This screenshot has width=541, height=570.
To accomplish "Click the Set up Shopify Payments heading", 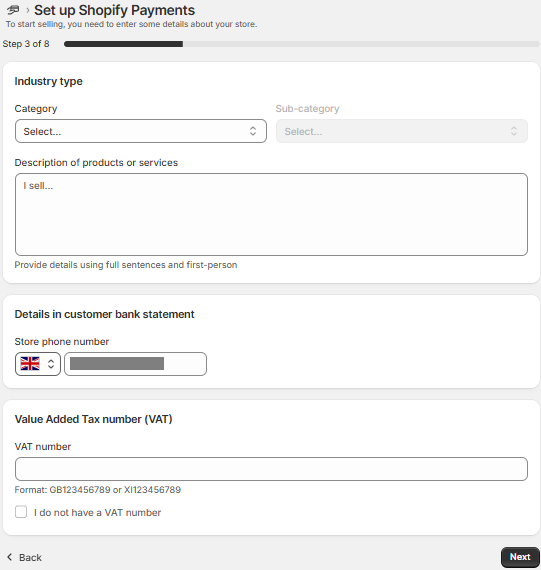I will click(115, 10).
